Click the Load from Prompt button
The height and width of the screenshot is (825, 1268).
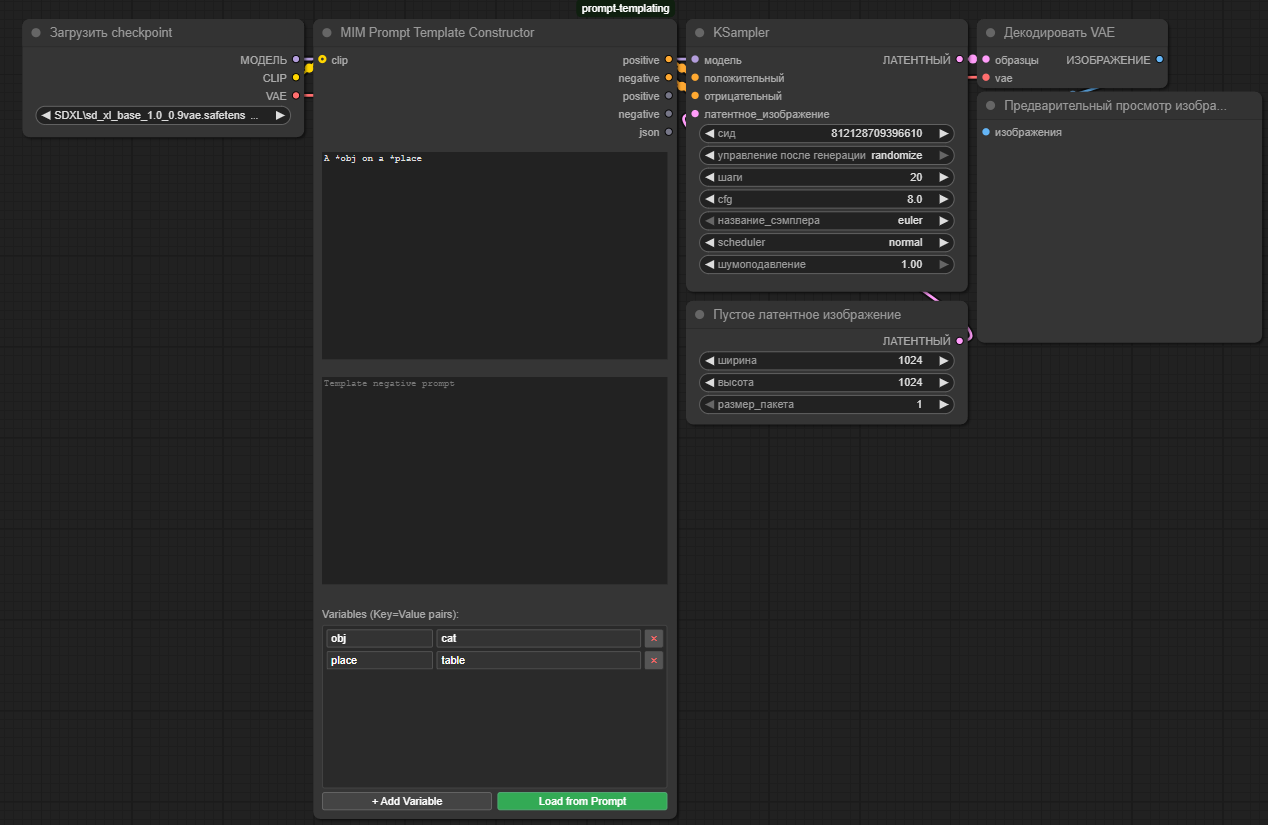tap(582, 801)
